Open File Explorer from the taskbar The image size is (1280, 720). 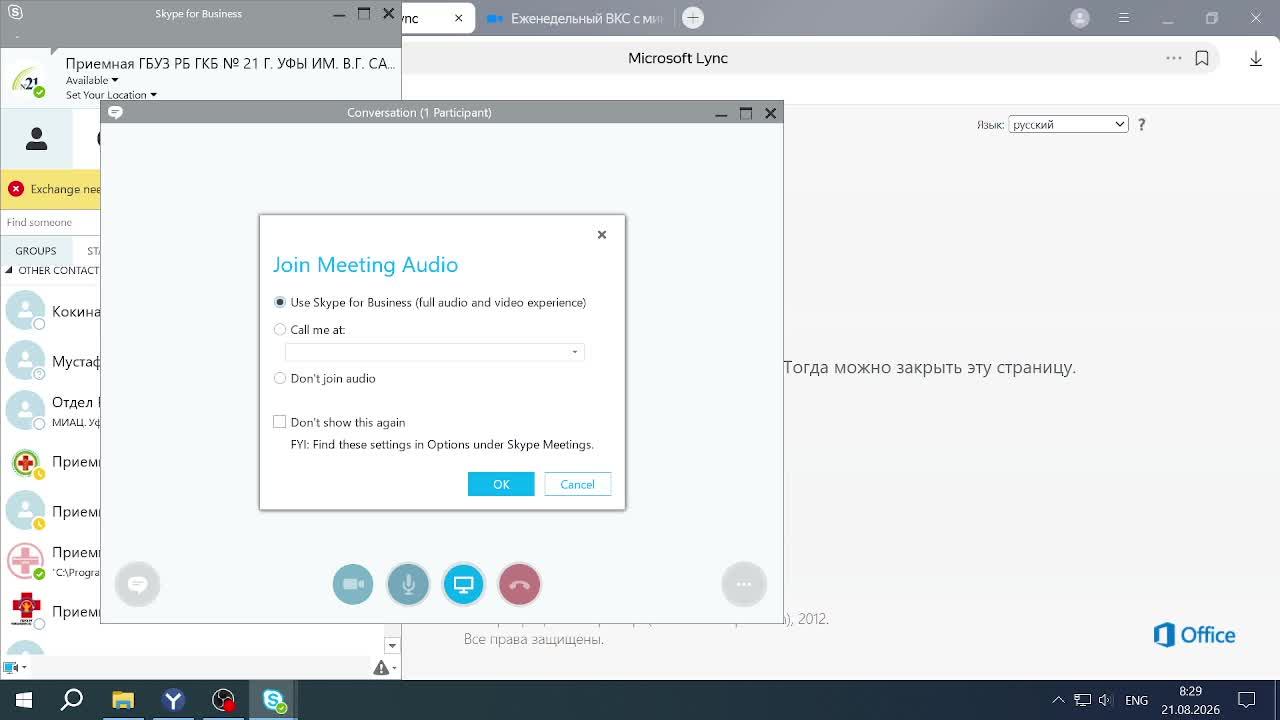(x=123, y=700)
